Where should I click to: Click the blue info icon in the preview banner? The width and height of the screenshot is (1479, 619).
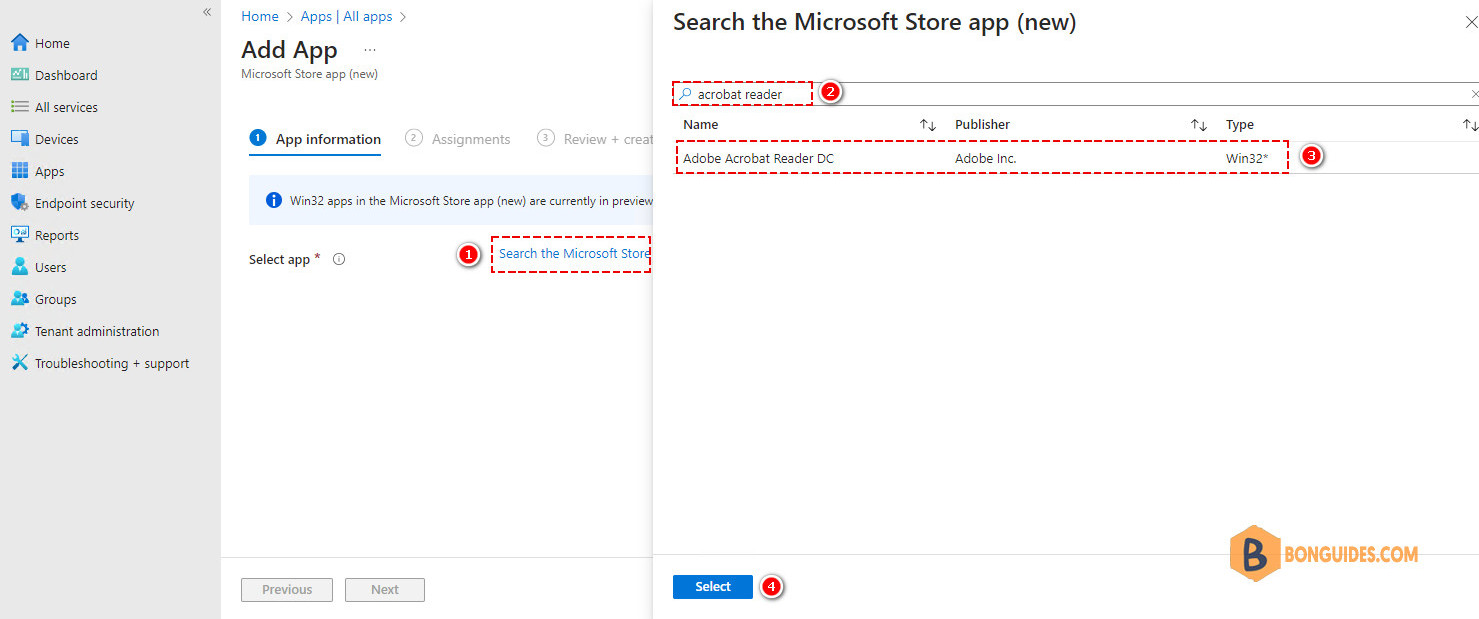[274, 200]
